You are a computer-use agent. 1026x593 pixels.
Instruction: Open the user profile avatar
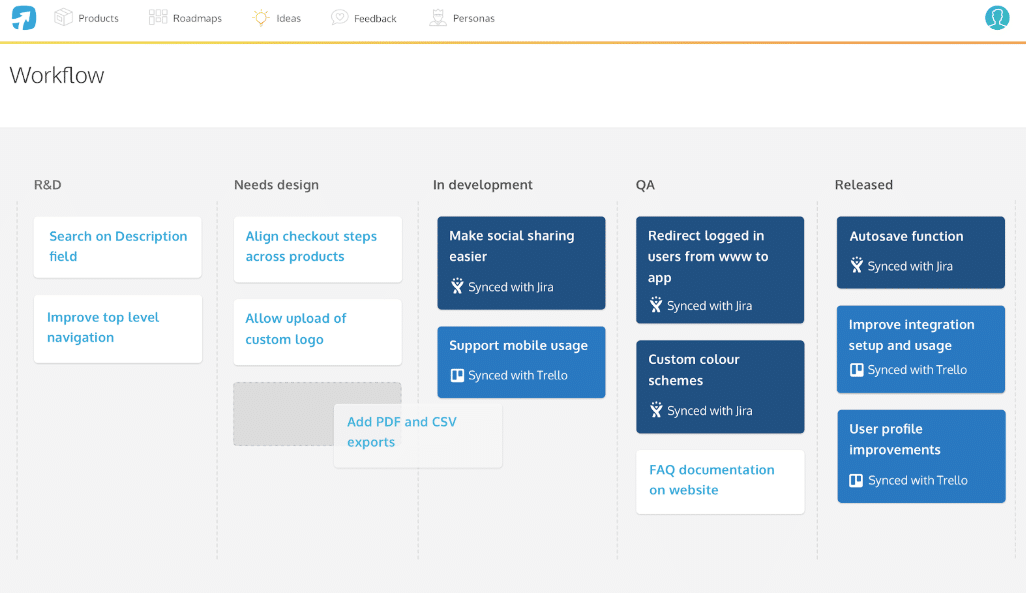(x=997, y=18)
